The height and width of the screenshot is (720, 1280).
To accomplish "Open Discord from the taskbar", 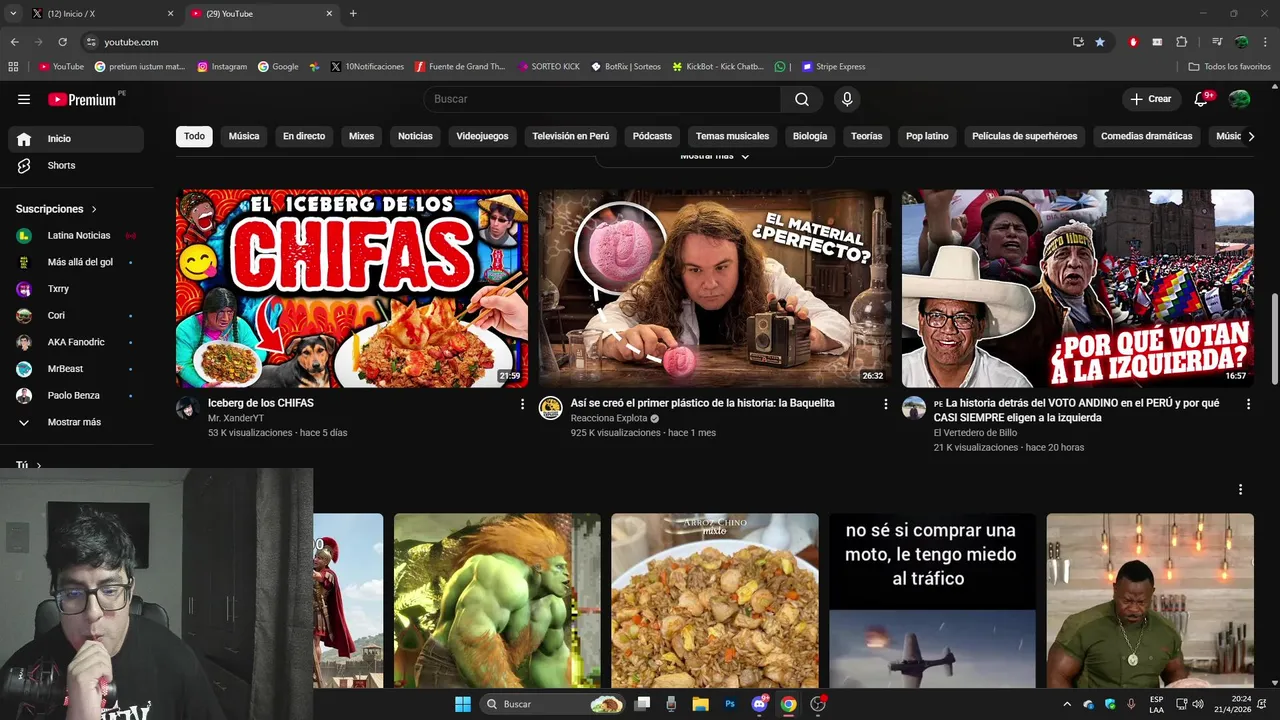I will pos(759,704).
